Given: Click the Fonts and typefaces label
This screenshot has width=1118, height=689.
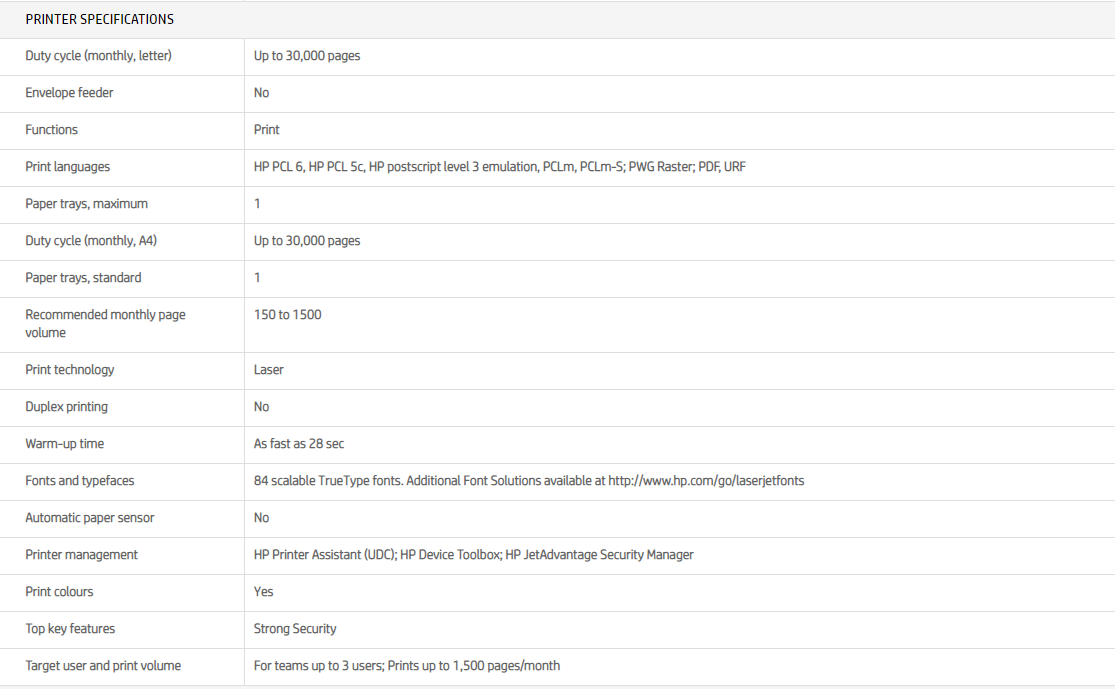Looking at the screenshot, I should coord(79,481).
